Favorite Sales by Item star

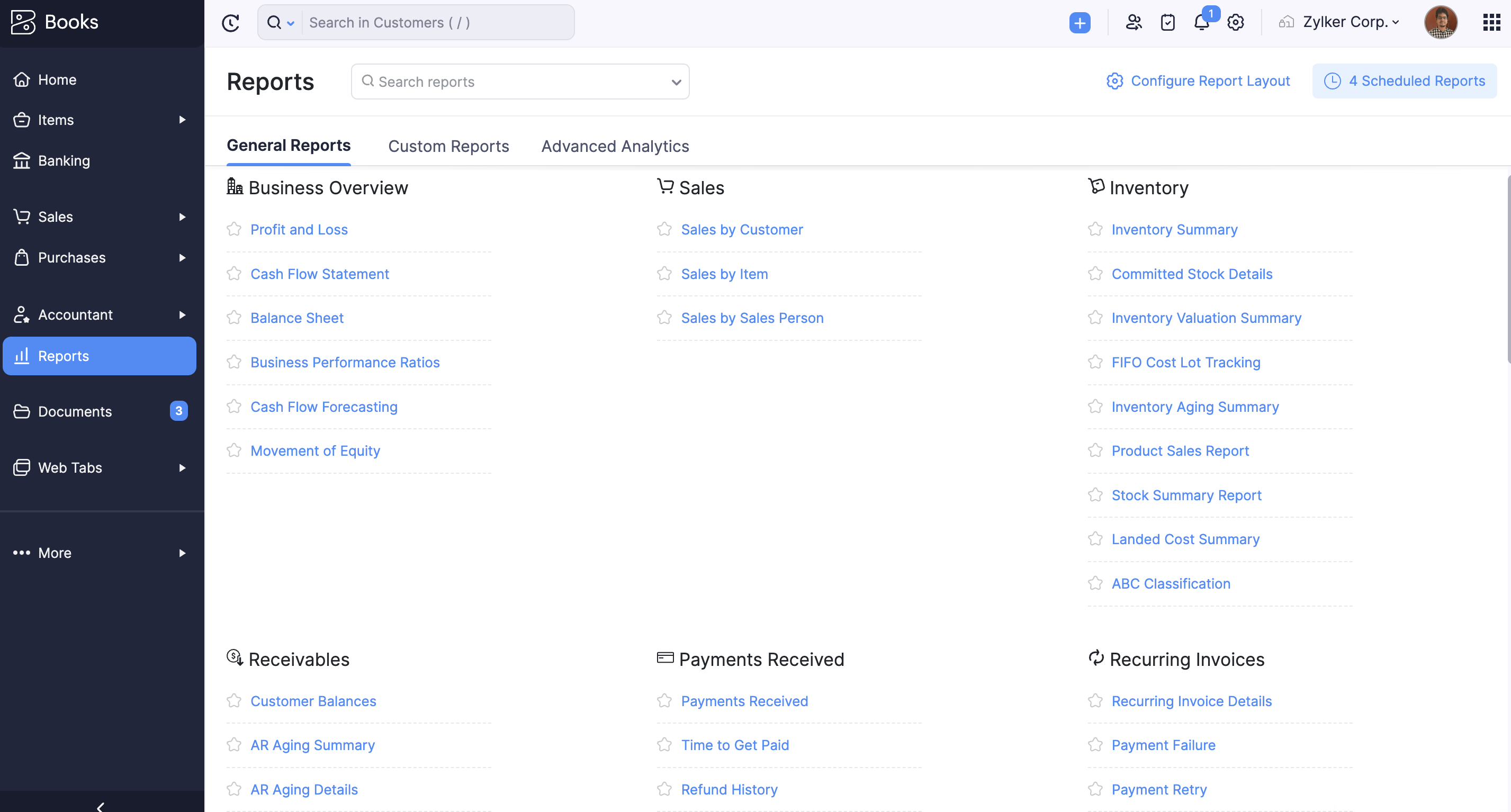664,274
